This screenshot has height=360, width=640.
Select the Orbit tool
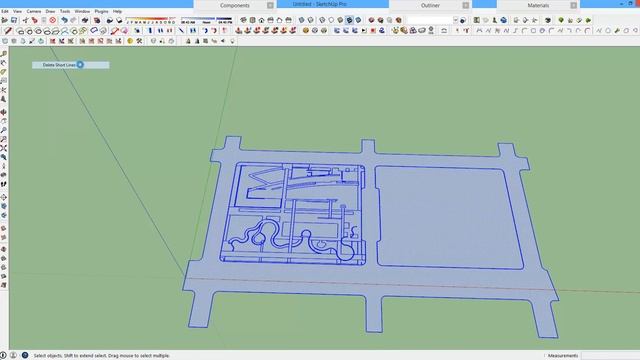(x=3, y=112)
